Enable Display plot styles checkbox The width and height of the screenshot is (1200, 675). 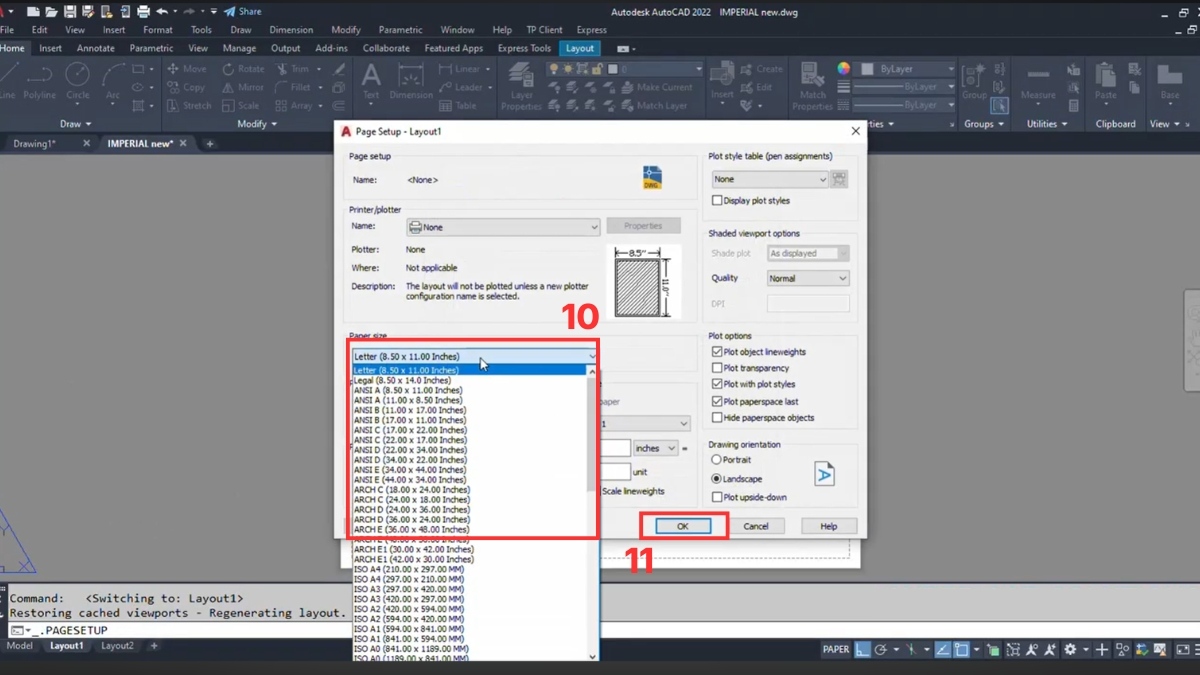tap(717, 201)
